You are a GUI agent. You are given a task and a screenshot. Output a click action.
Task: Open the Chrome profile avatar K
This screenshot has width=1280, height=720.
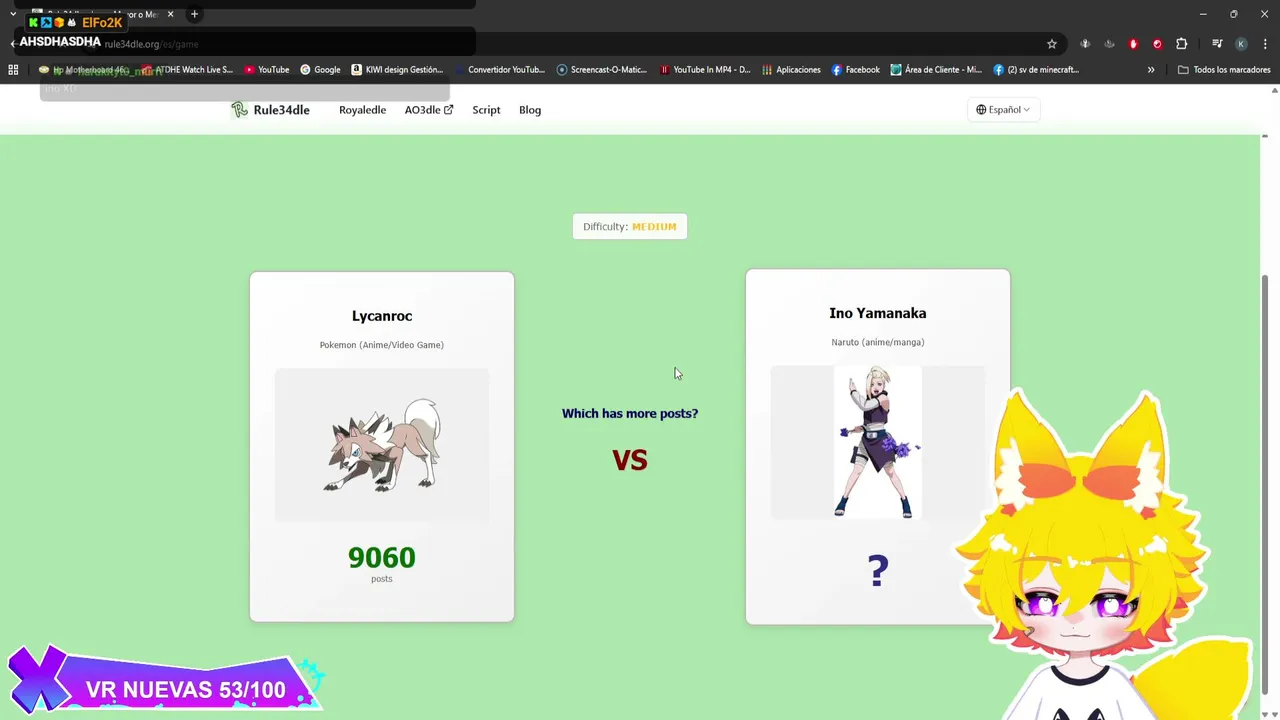point(1241,44)
